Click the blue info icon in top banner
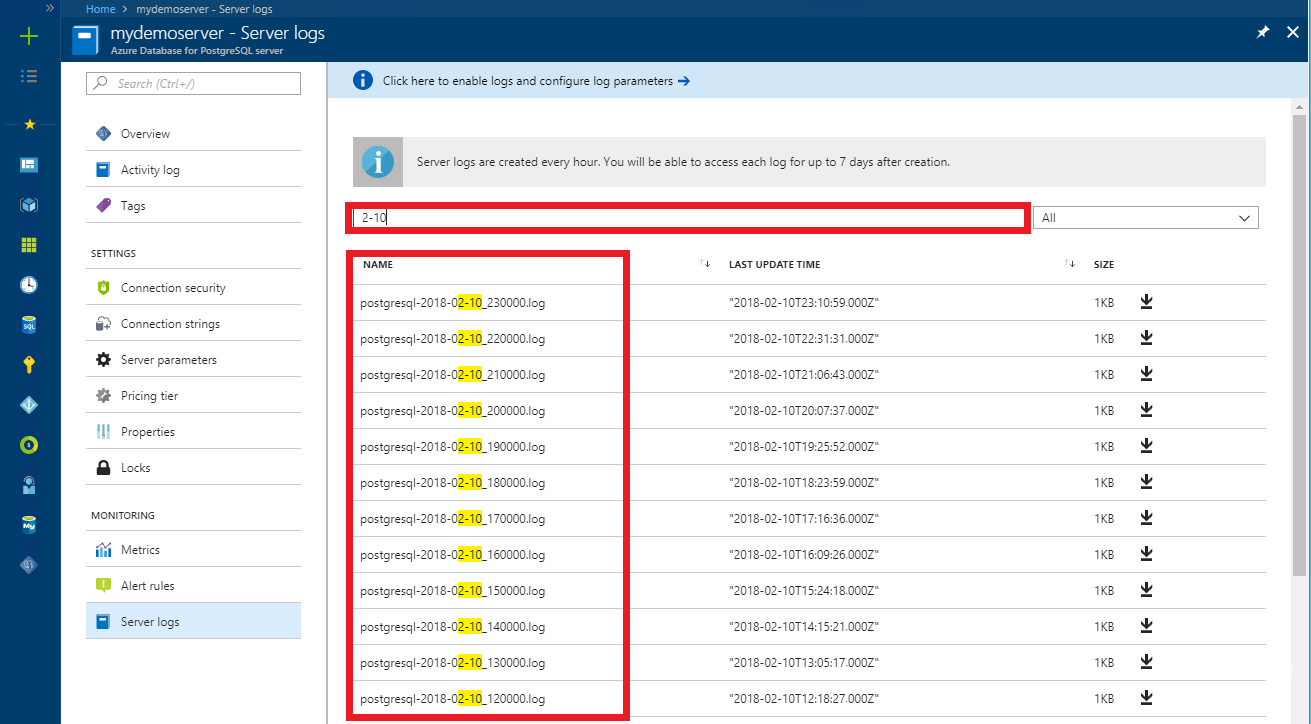Screen dimensions: 1311x724 tap(363, 80)
